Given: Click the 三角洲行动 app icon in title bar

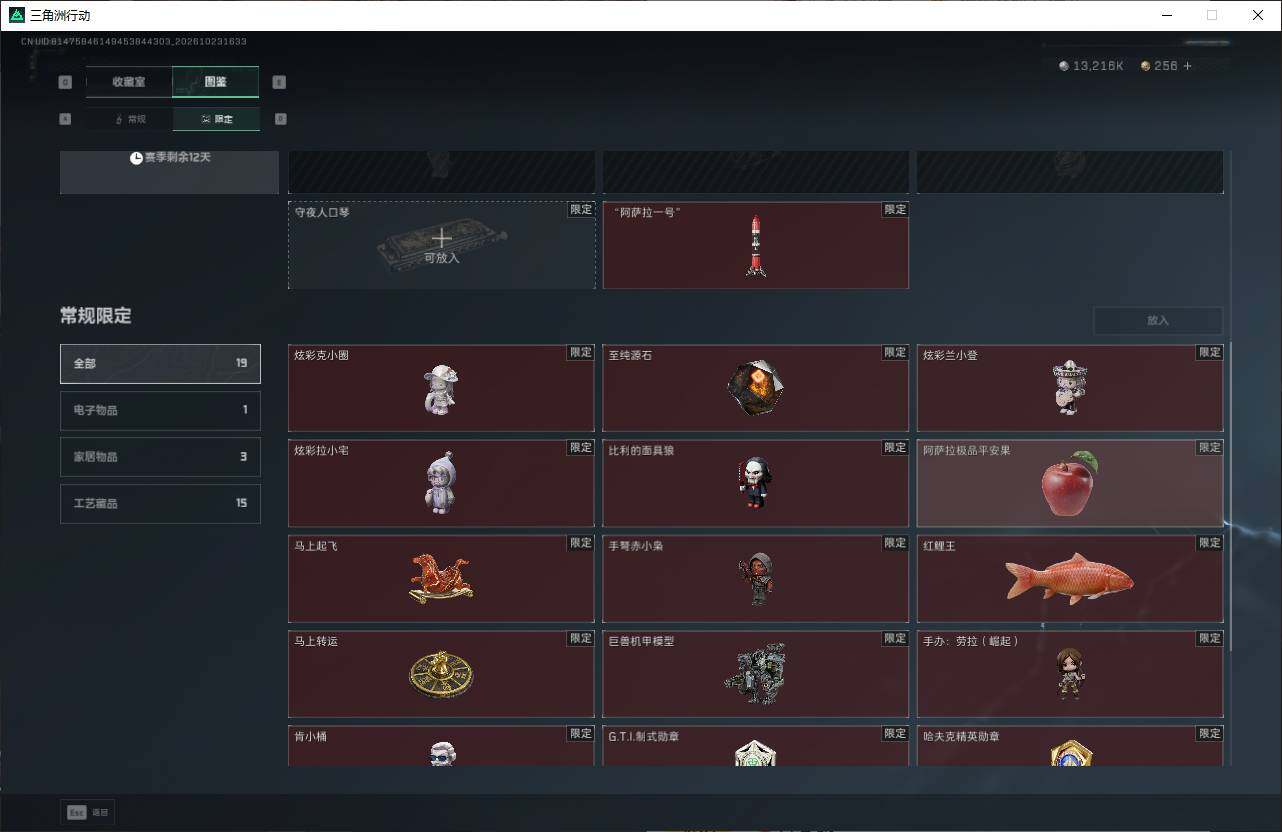Looking at the screenshot, I should coord(16,15).
